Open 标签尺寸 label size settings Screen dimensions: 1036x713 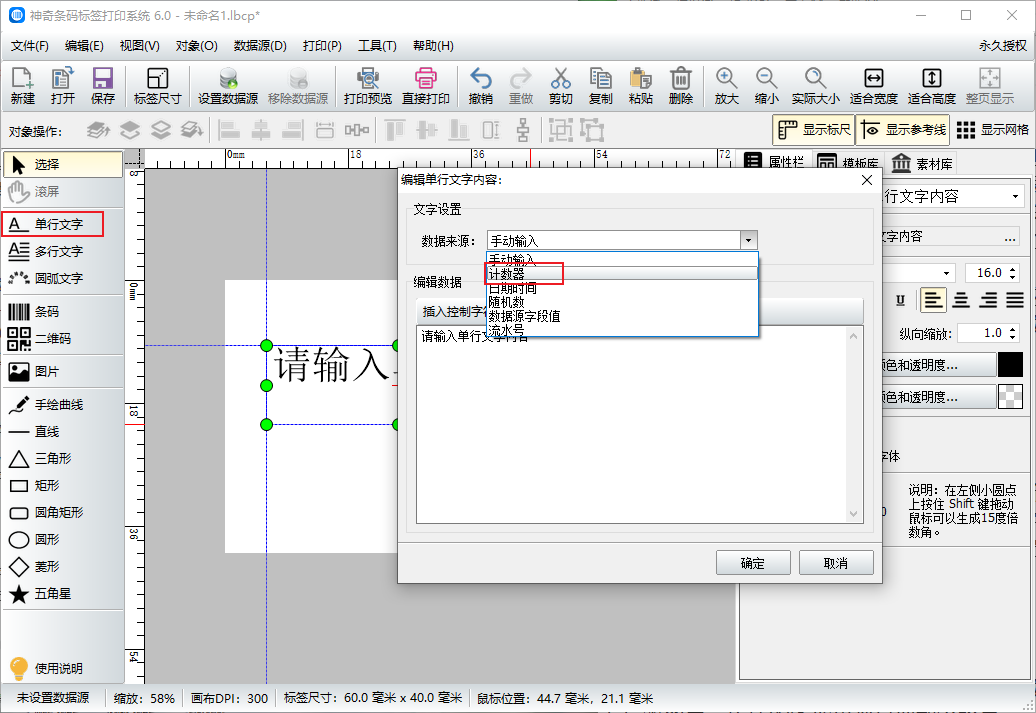(x=157, y=85)
